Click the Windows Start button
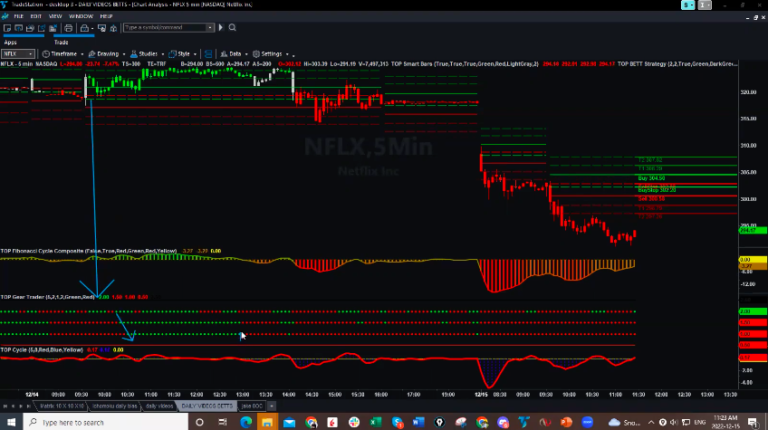Screen dimensions: 768x430 click(x=9, y=423)
